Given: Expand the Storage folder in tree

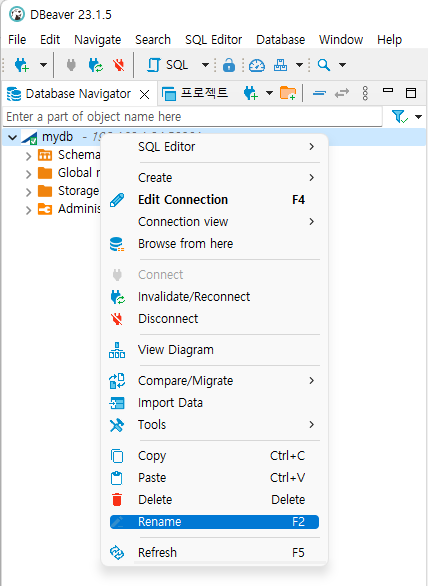Looking at the screenshot, I should [x=28, y=192].
